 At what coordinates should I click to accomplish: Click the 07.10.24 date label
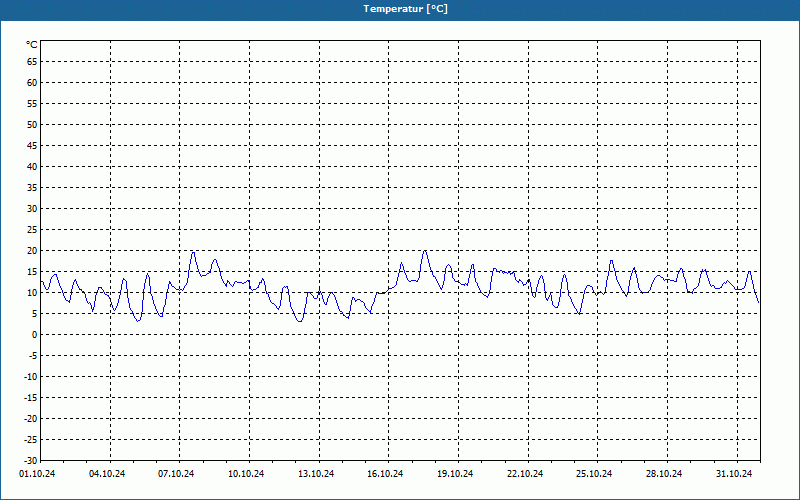pyautogui.click(x=176, y=474)
